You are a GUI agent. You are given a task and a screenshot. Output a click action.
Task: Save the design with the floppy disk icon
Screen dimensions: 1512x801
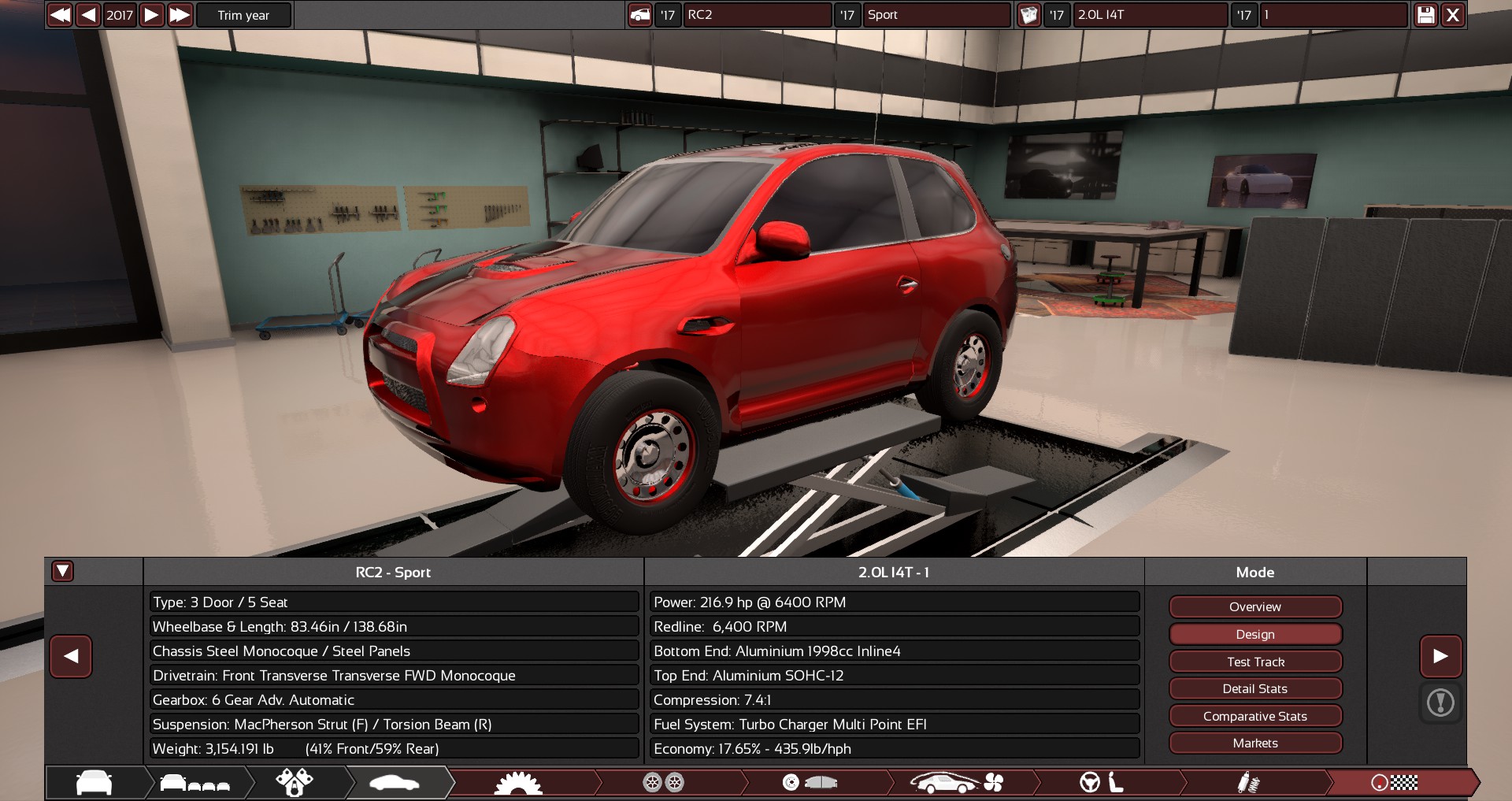pyautogui.click(x=1425, y=15)
